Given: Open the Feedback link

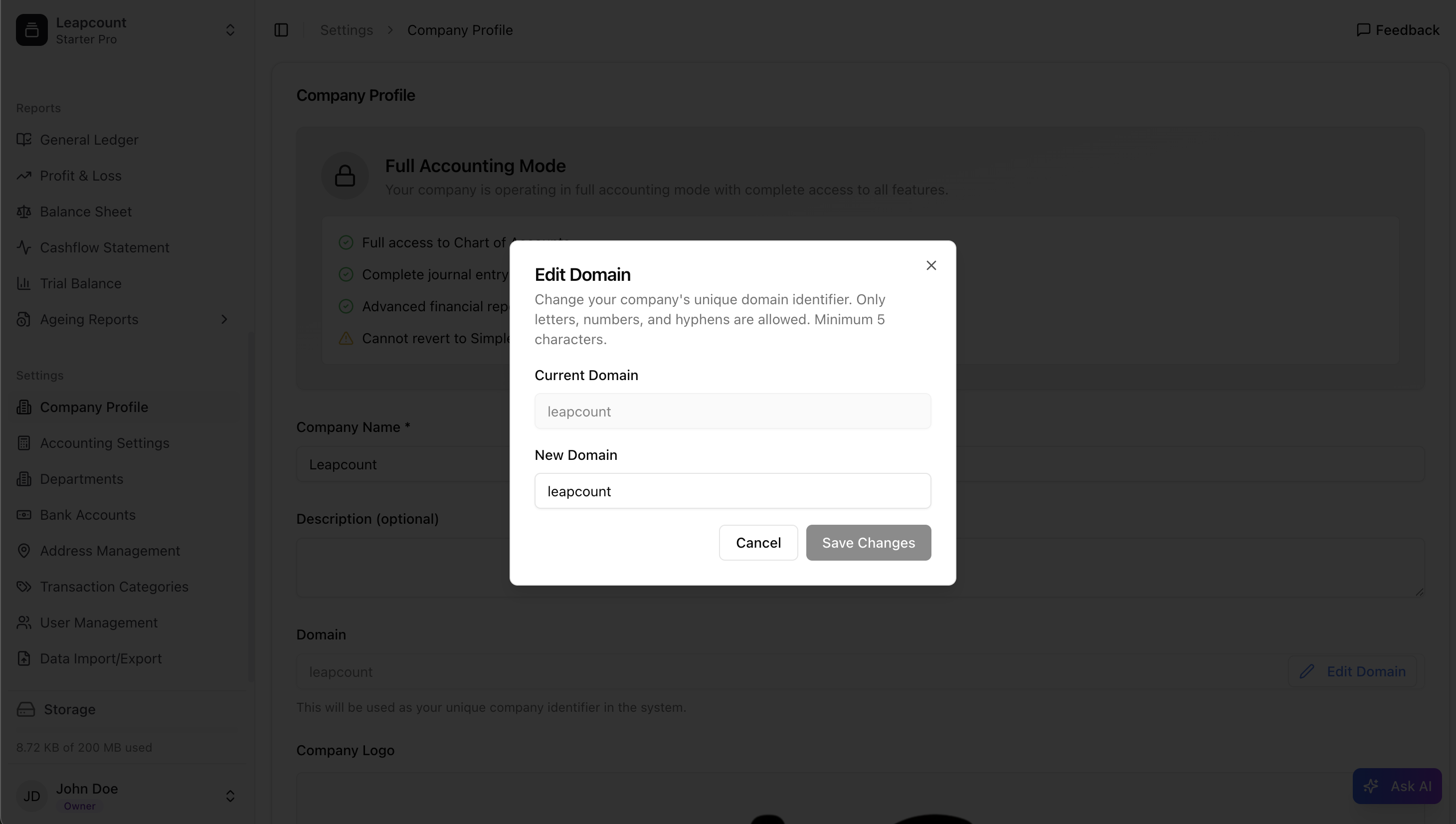Looking at the screenshot, I should [1397, 30].
